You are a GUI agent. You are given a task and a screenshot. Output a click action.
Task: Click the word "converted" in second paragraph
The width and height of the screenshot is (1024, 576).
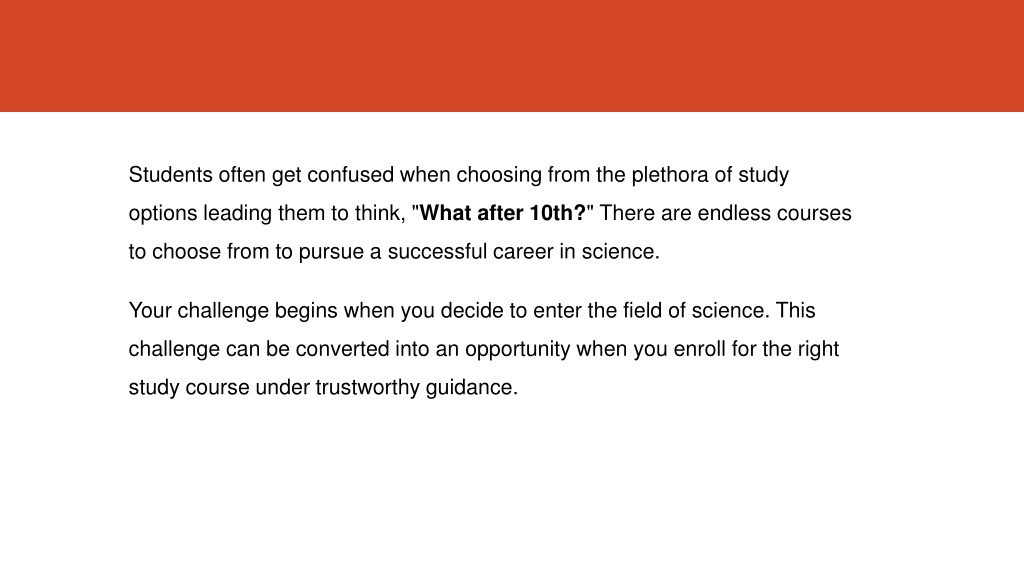coord(343,349)
